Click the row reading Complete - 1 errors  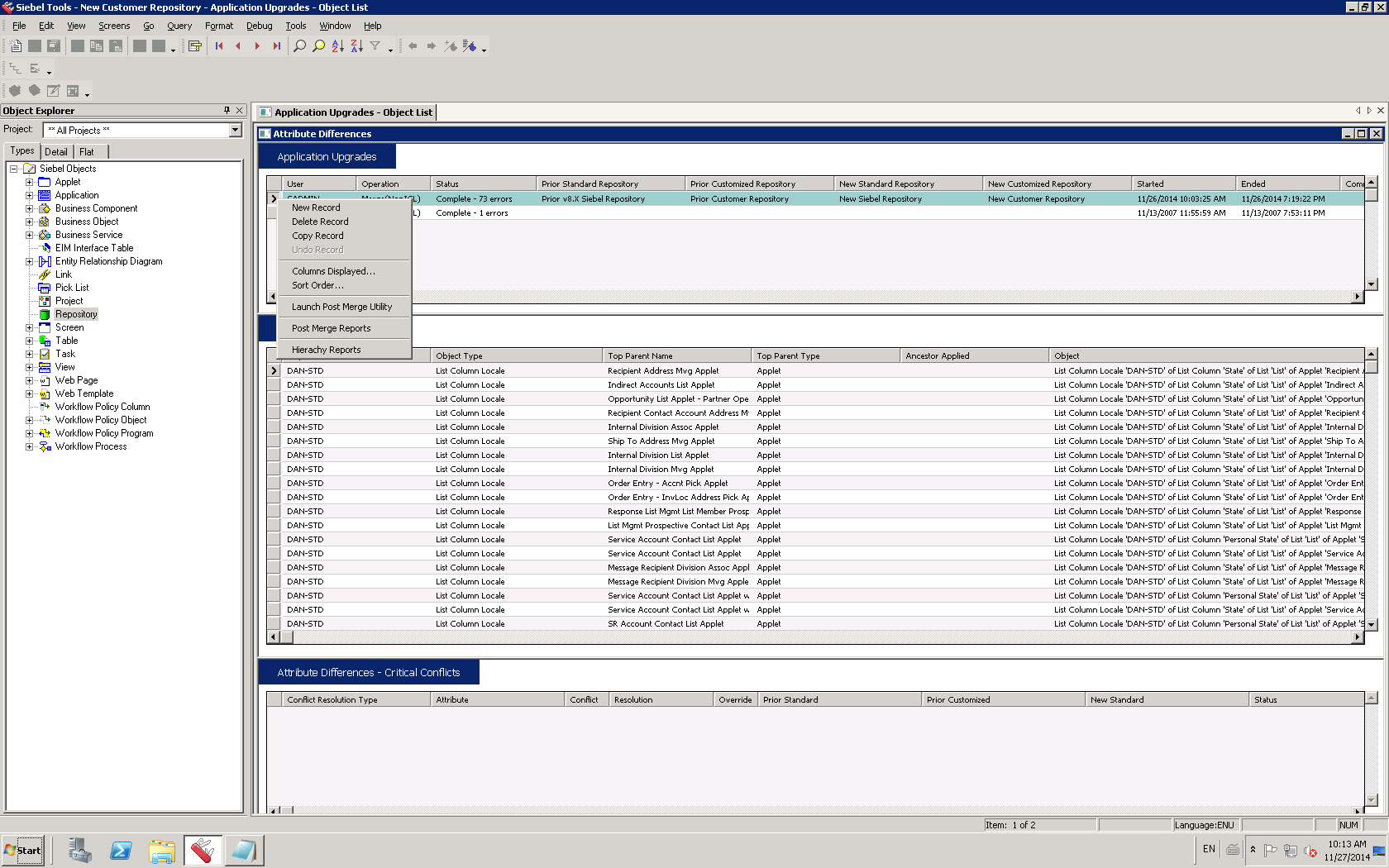815,213
